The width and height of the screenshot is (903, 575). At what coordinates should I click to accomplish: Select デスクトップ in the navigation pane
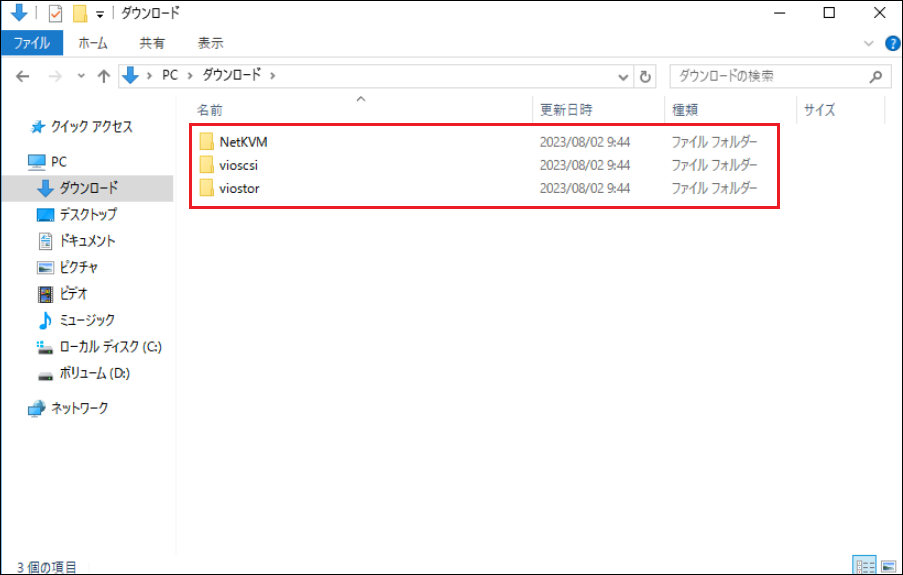[x=88, y=214]
